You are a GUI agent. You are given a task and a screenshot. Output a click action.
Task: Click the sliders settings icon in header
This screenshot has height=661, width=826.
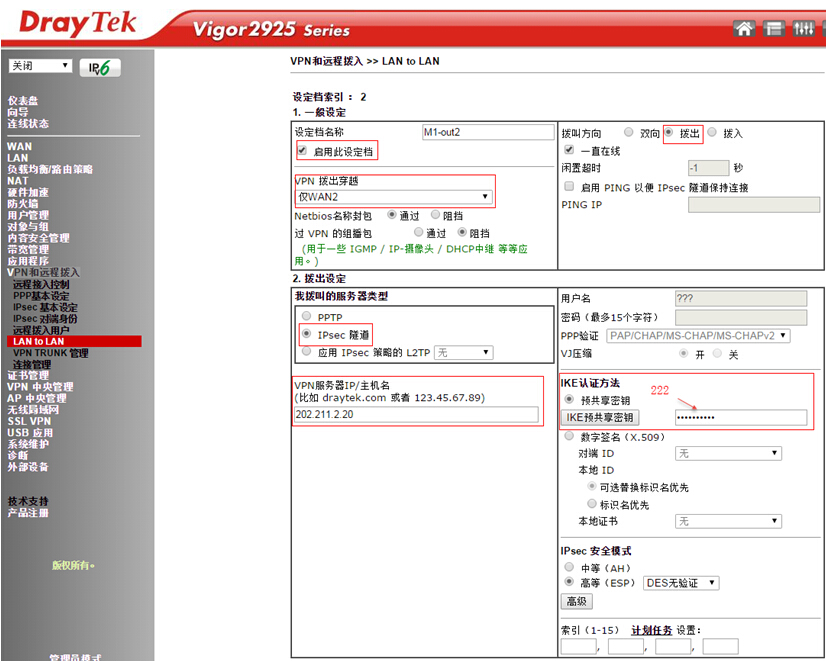pyautogui.click(x=803, y=28)
